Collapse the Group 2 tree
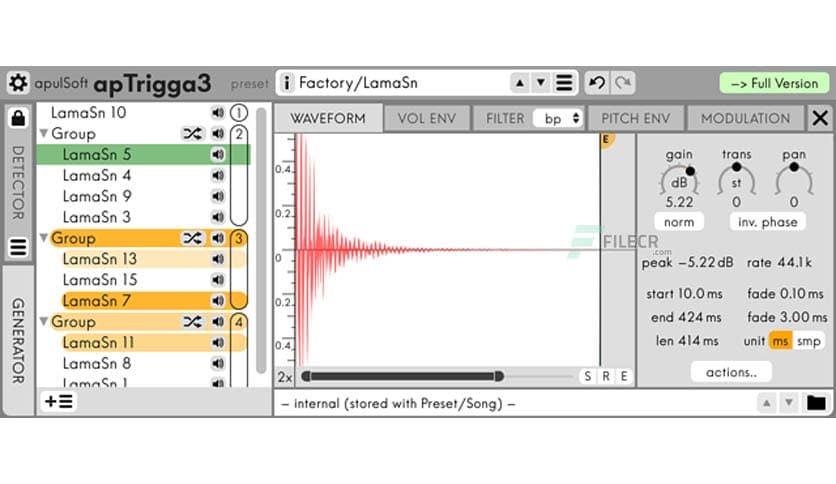This screenshot has height=484, width=836. pyautogui.click(x=44, y=133)
